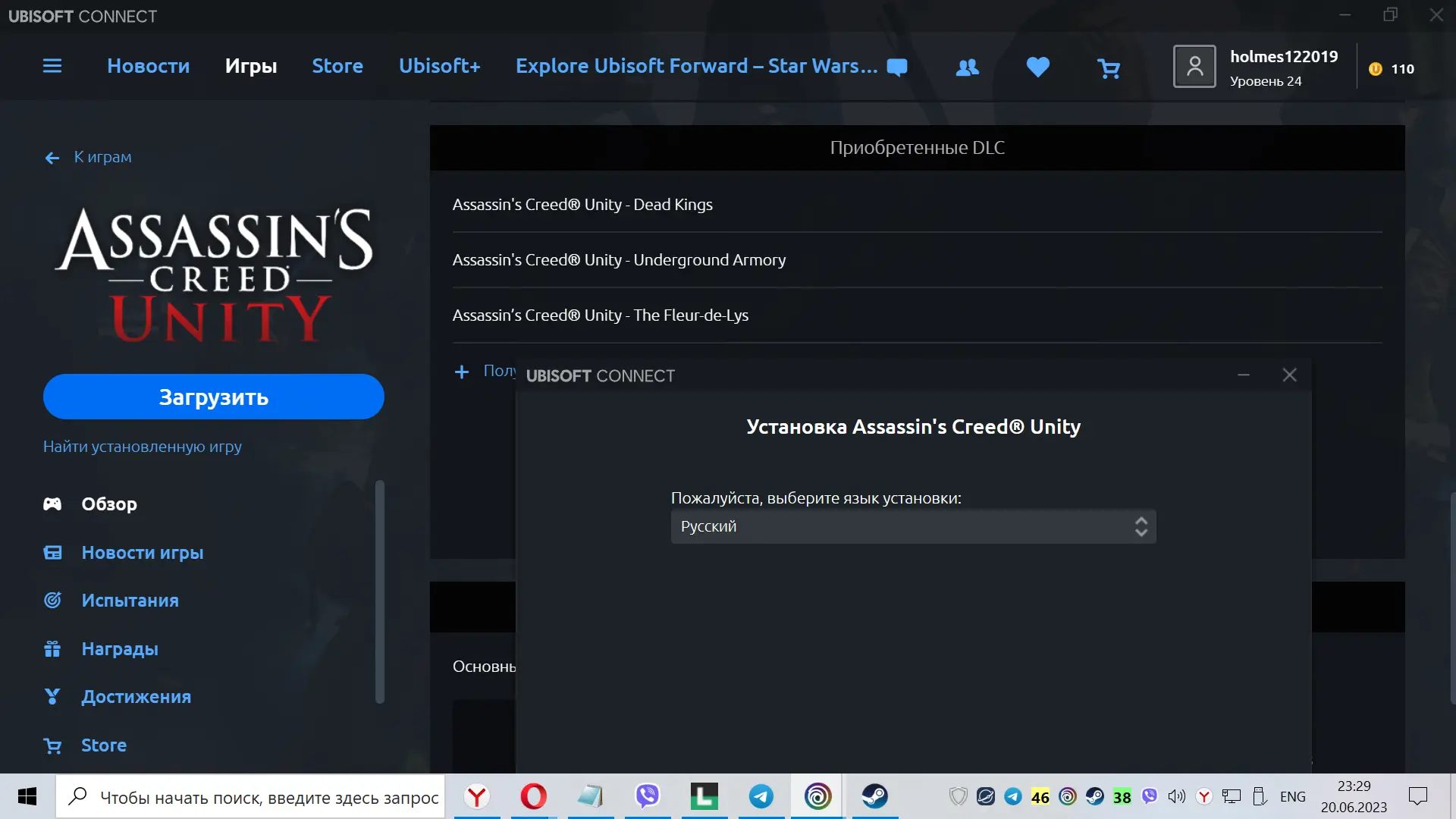This screenshot has width=1456, height=819.
Task: Minimize the installation dialog
Action: coord(1244,375)
